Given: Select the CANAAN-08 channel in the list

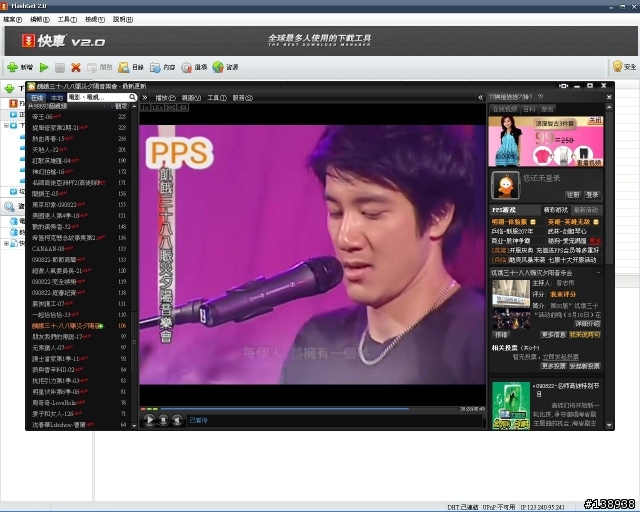Looking at the screenshot, I should (80, 249).
